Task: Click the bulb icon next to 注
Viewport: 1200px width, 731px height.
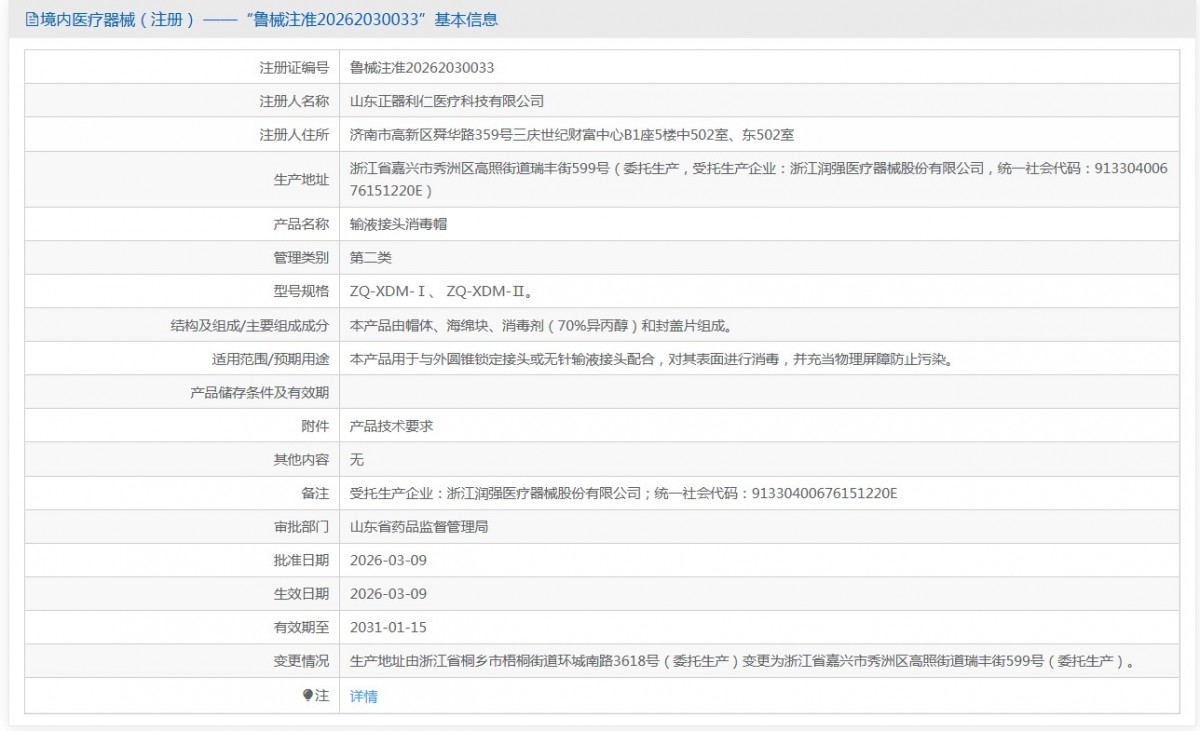Action: [308, 696]
